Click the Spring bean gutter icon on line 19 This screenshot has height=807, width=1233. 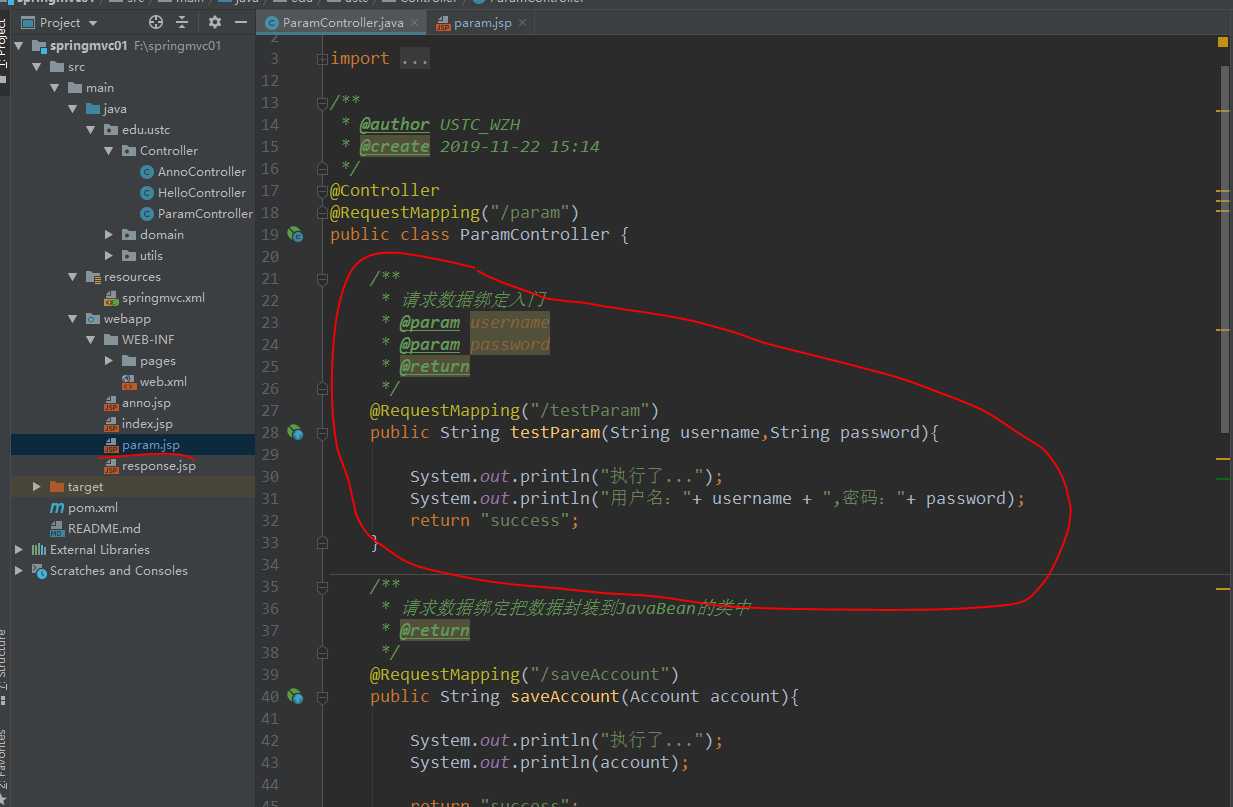coord(295,234)
